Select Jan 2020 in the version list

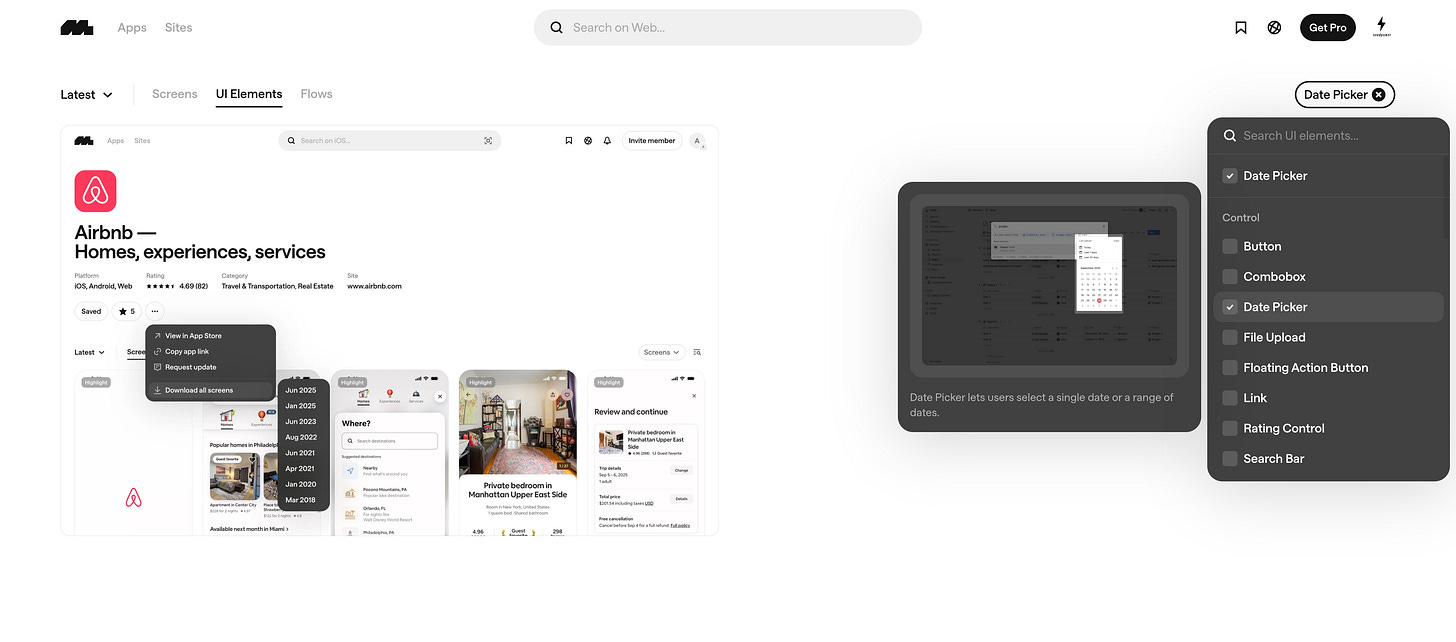pos(303,484)
